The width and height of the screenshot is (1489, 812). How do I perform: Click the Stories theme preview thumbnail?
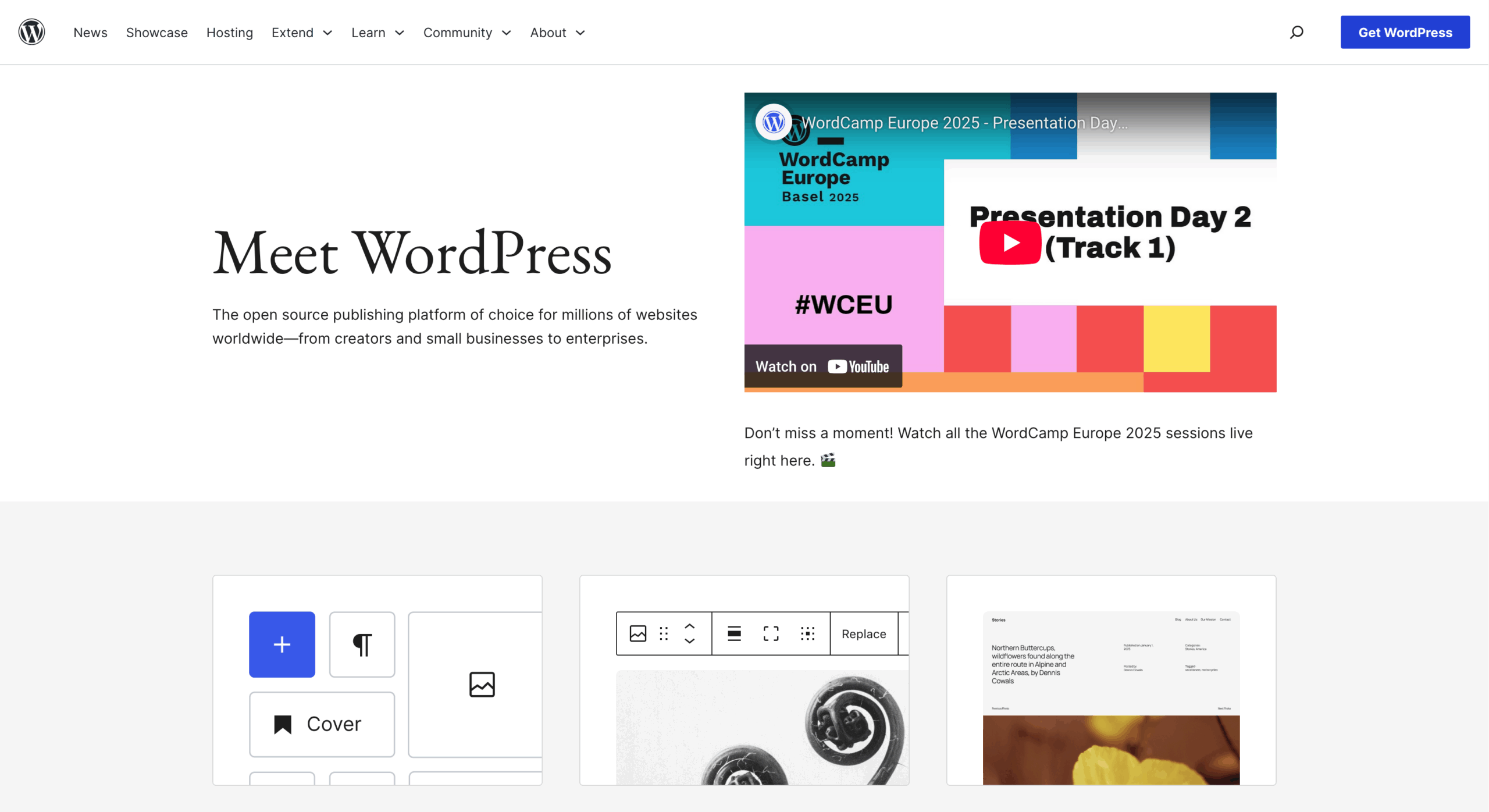(1111, 698)
